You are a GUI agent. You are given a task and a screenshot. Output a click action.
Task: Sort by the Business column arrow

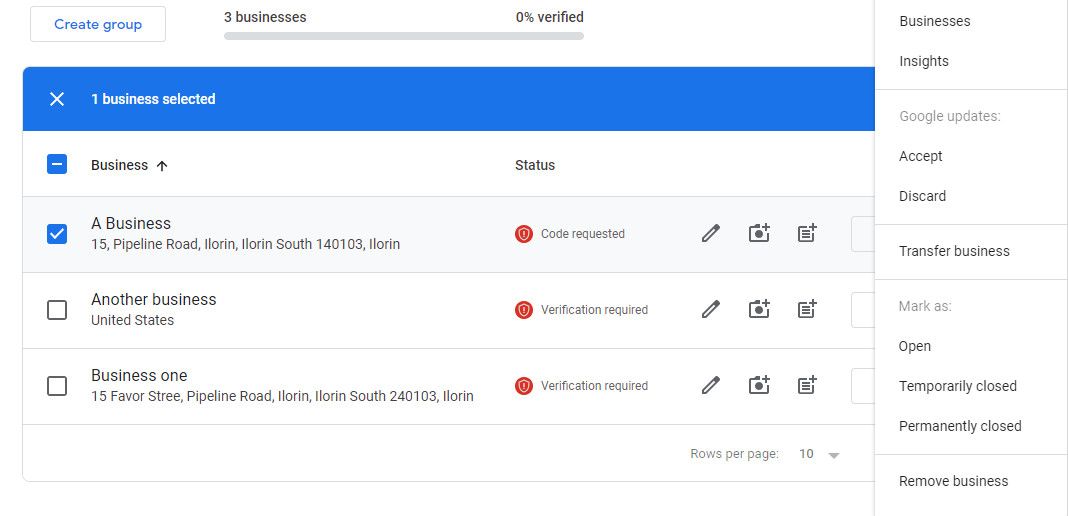point(162,166)
